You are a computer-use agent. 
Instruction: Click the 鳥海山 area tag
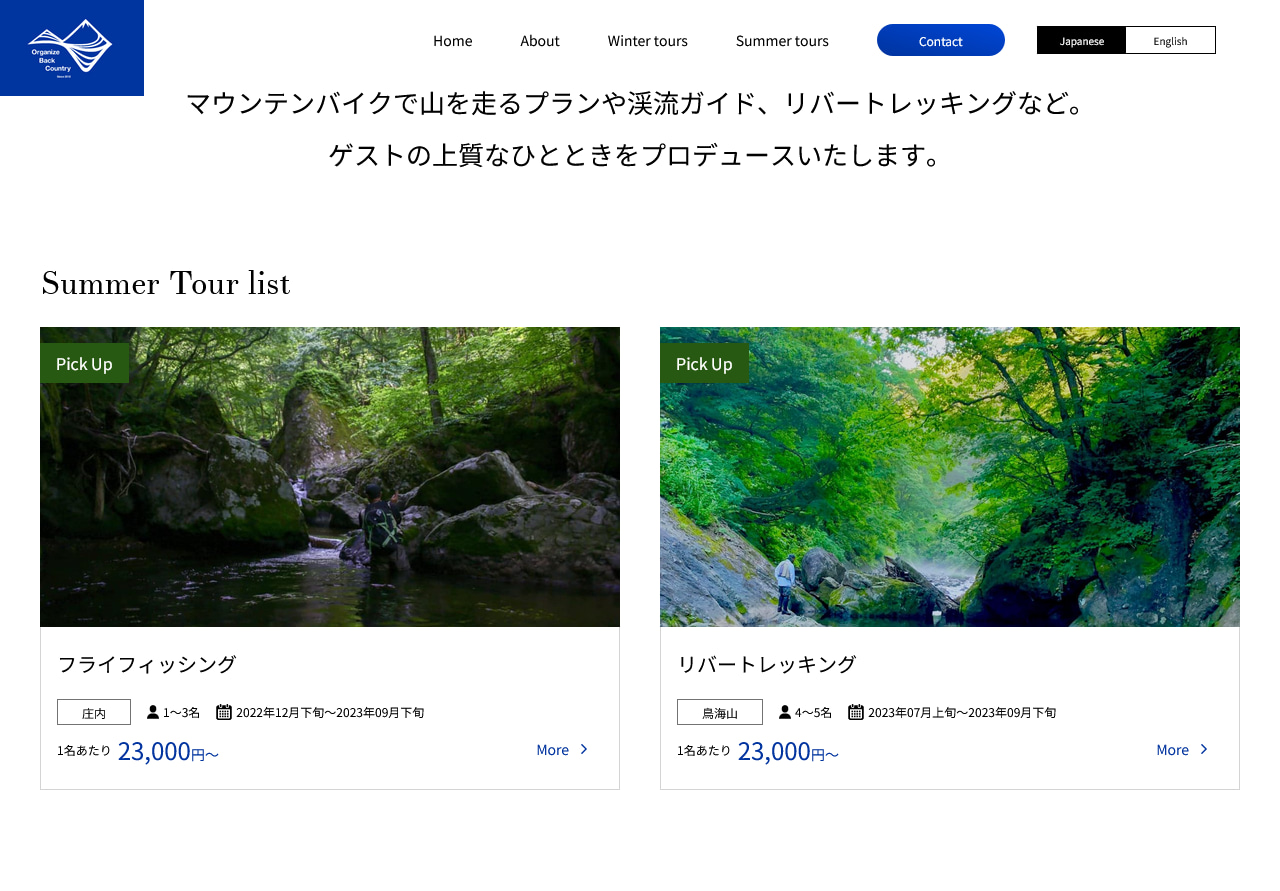720,712
